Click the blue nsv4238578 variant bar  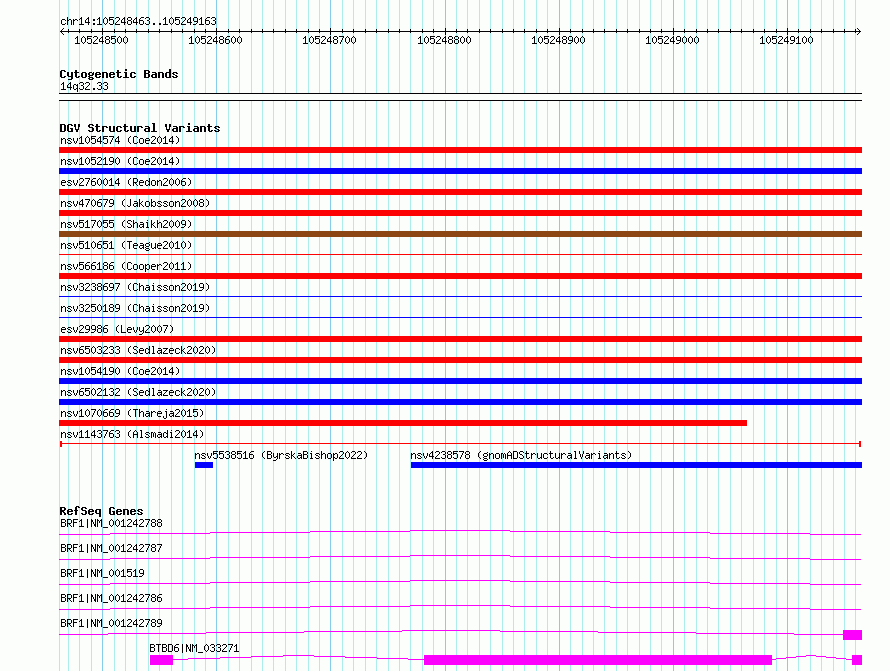(x=636, y=465)
